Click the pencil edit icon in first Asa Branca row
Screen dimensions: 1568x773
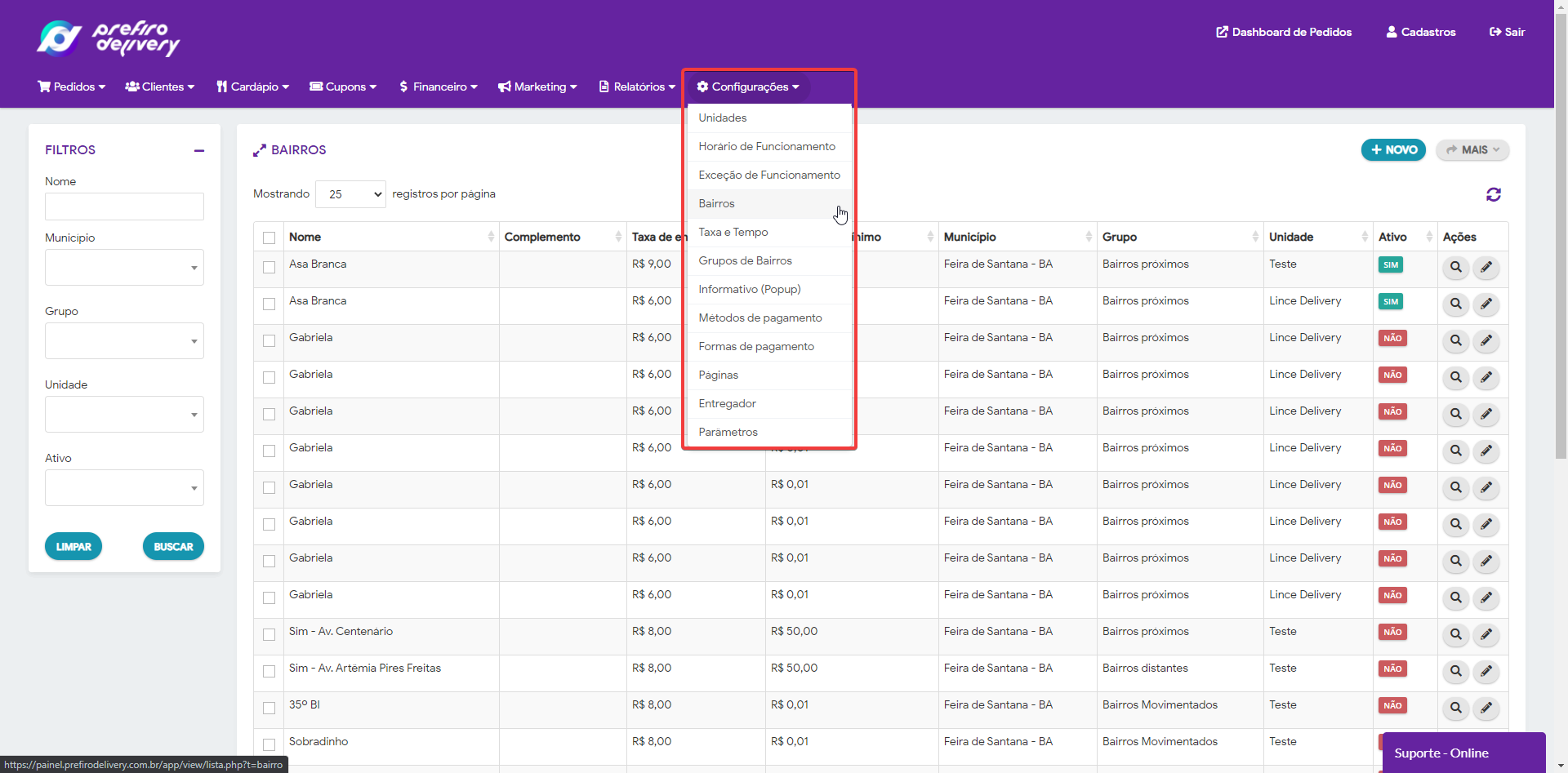[x=1486, y=267]
